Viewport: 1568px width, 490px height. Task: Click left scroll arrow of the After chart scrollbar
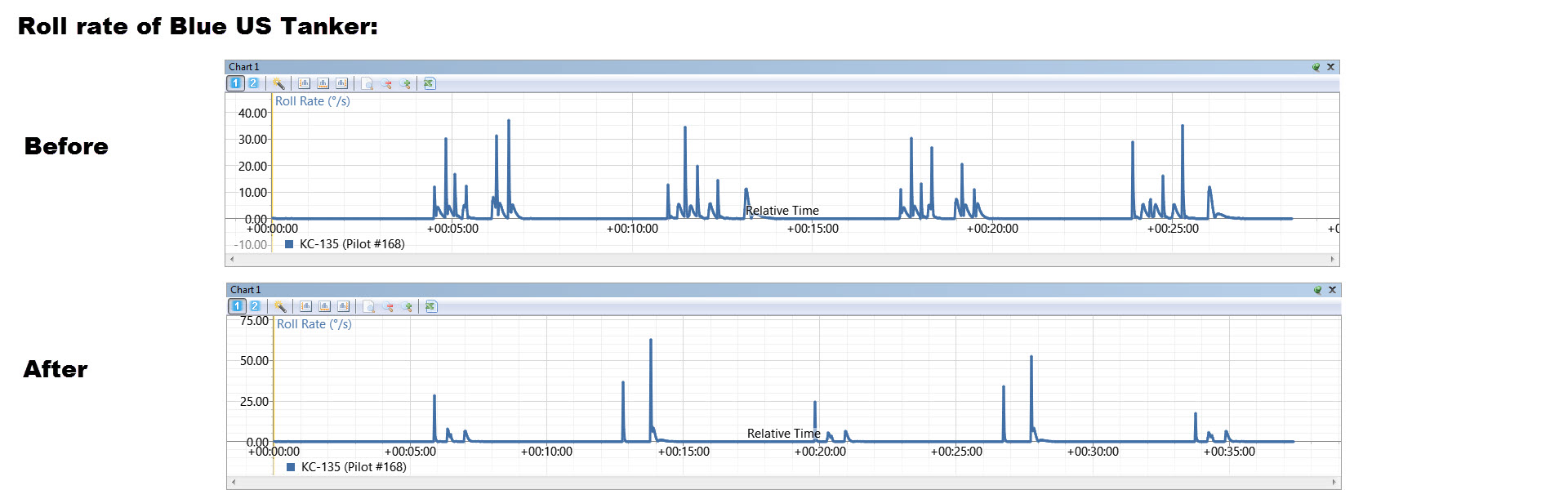[x=234, y=483]
